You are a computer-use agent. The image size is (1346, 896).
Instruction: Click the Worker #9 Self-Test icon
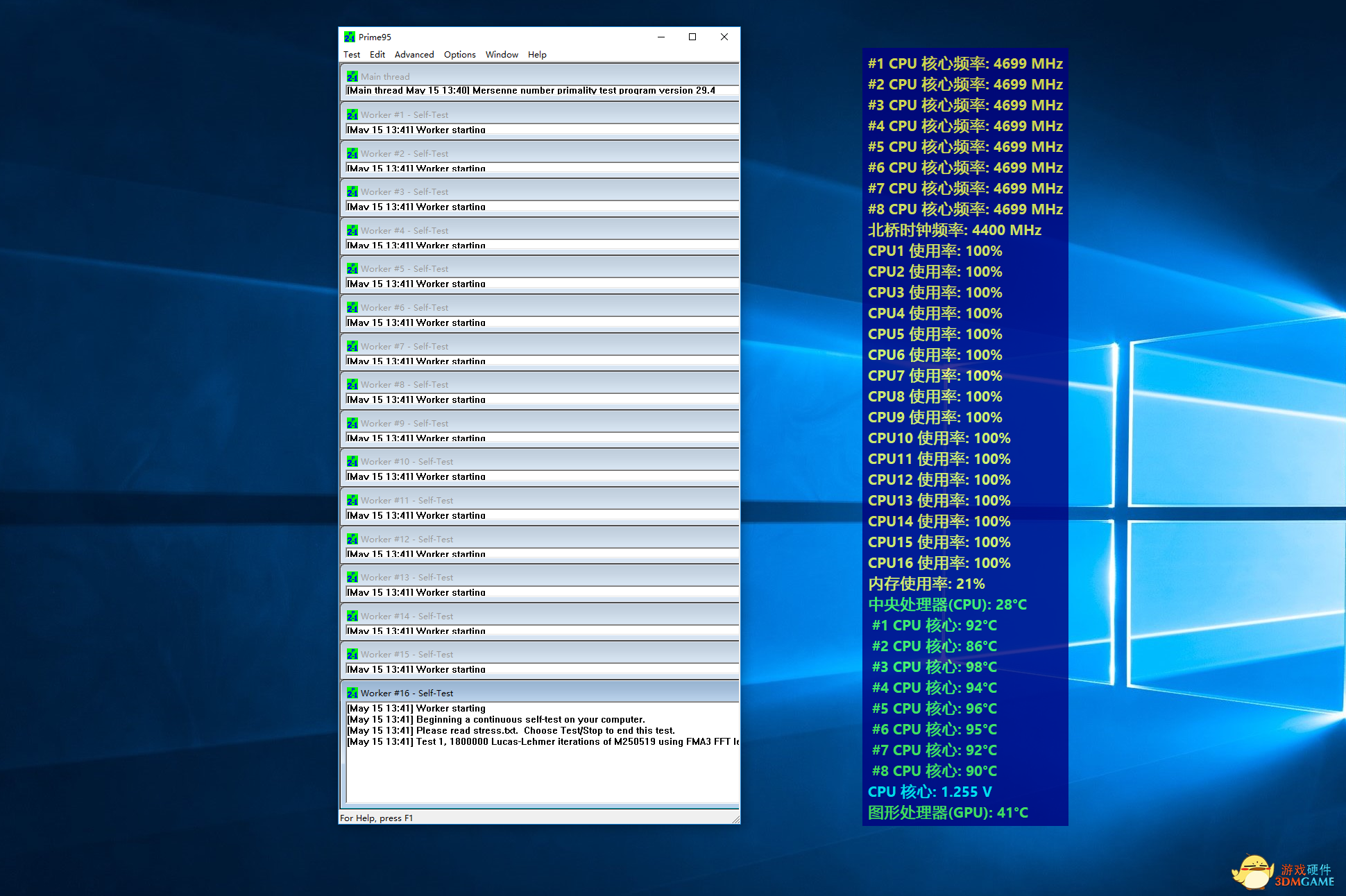tap(352, 423)
